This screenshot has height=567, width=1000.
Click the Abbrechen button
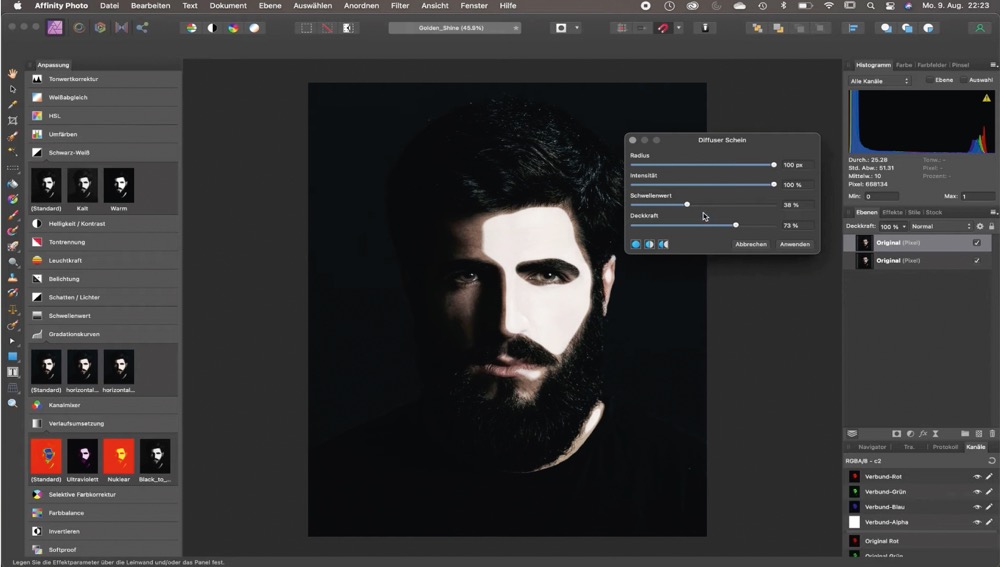pyautogui.click(x=750, y=244)
